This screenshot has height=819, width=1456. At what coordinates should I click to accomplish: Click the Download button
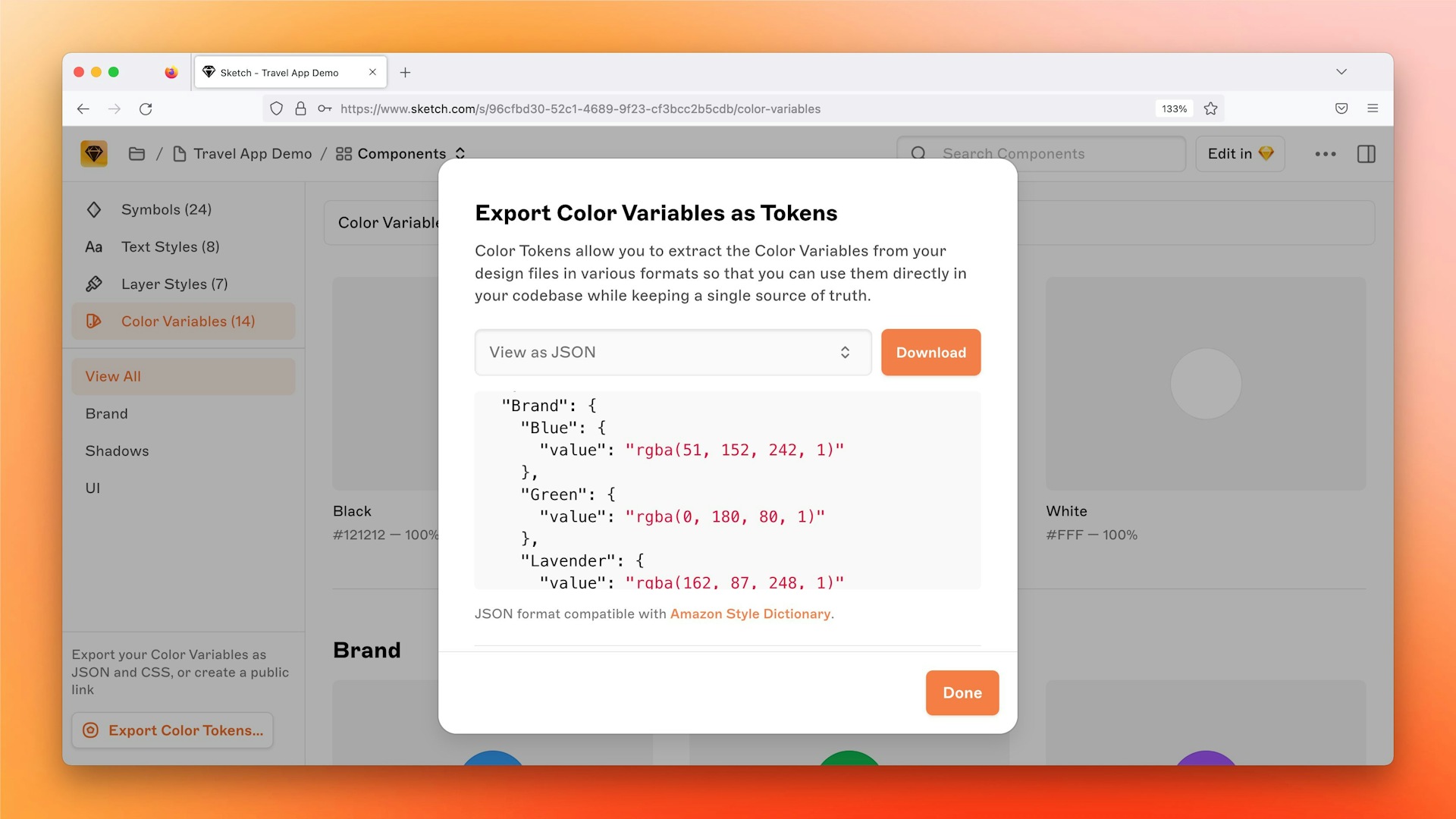pos(930,352)
